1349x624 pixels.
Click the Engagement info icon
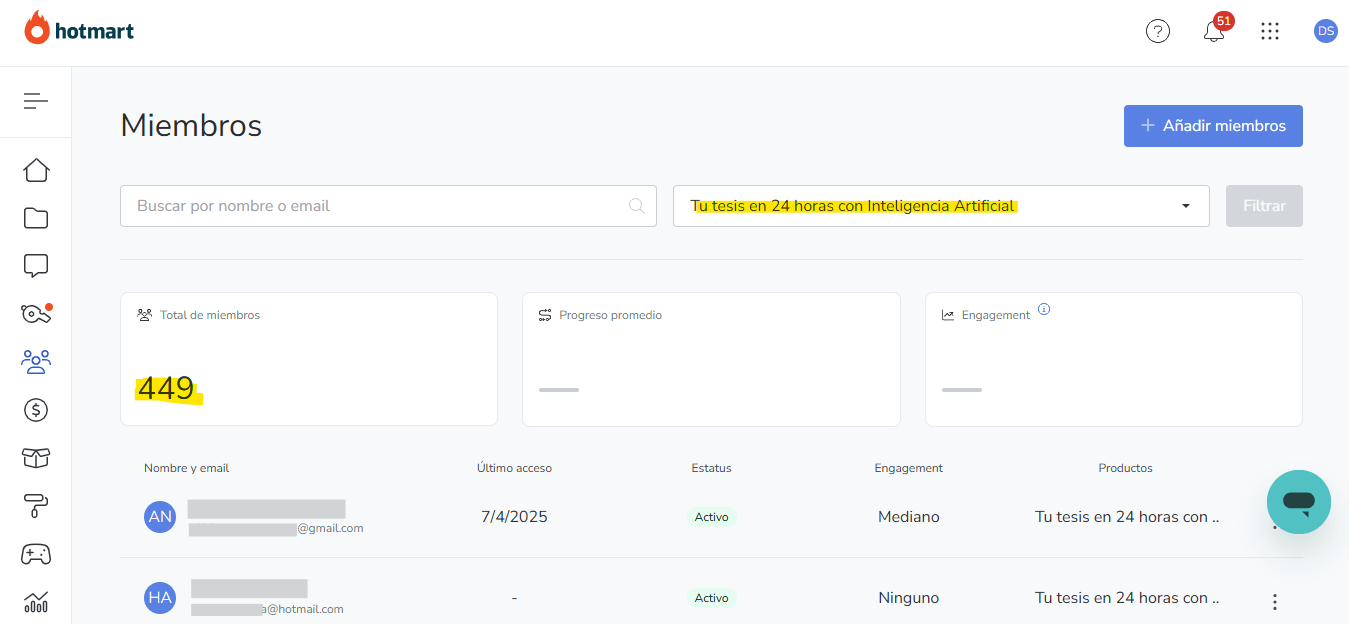click(x=1044, y=309)
